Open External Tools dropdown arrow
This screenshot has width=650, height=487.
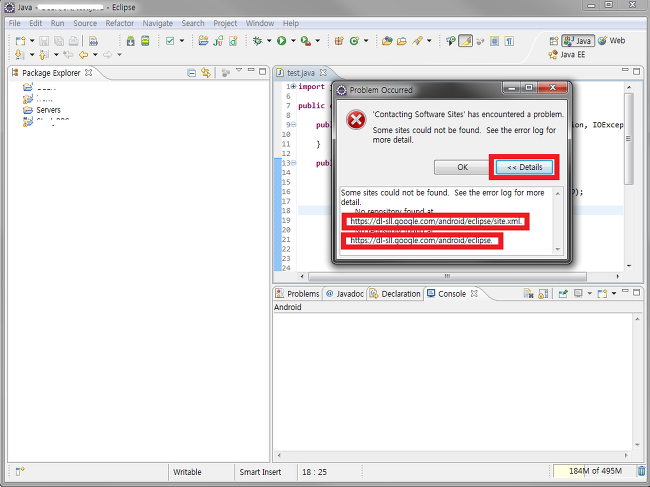point(318,41)
